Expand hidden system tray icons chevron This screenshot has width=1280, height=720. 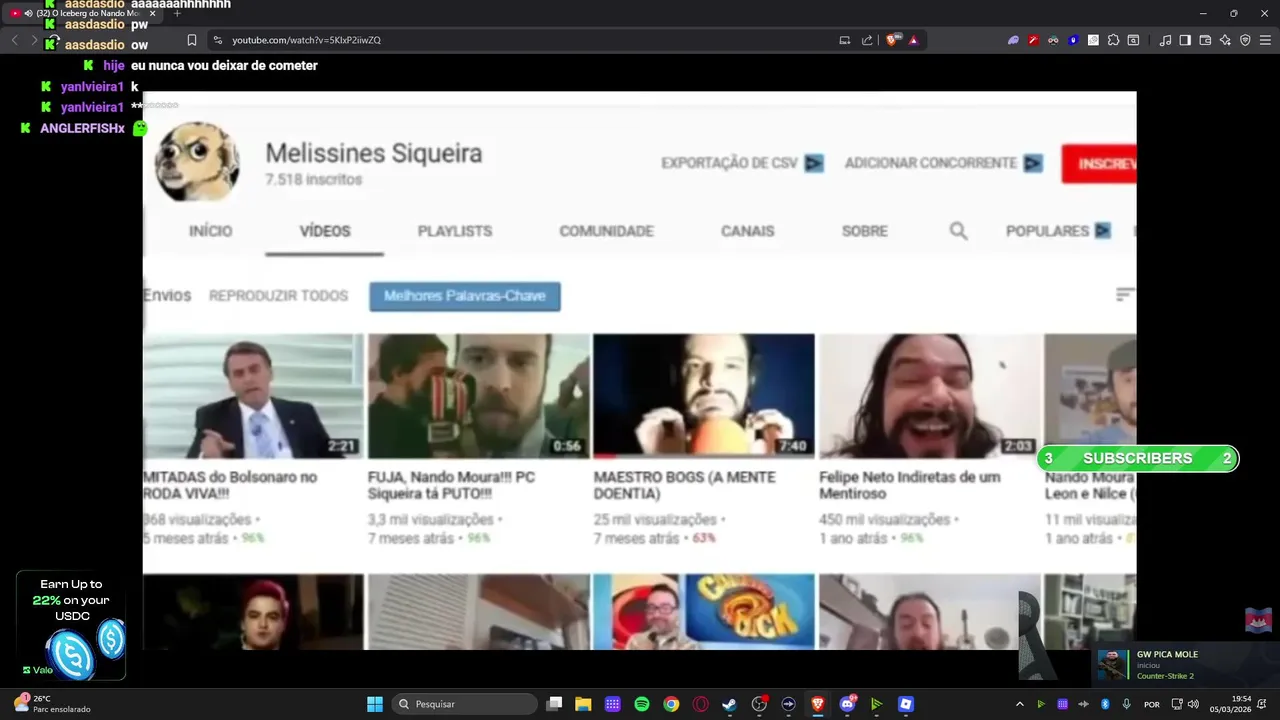click(x=1019, y=704)
